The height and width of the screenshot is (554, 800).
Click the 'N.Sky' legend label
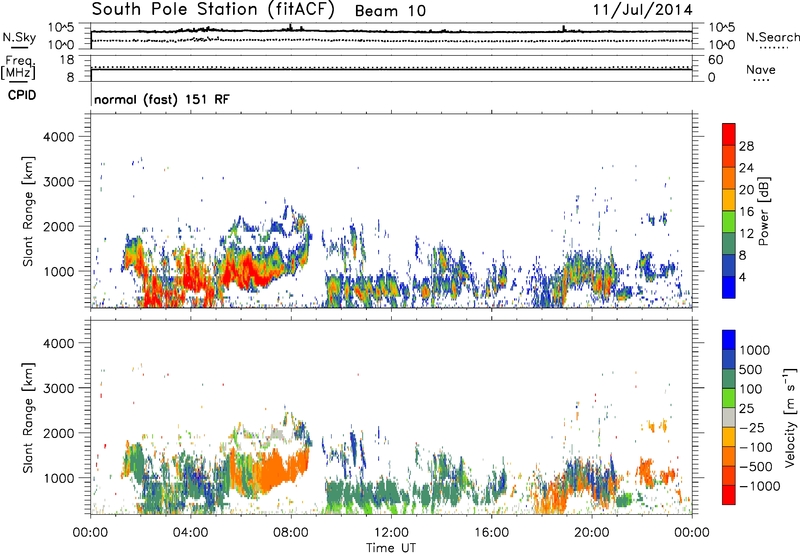point(19,37)
